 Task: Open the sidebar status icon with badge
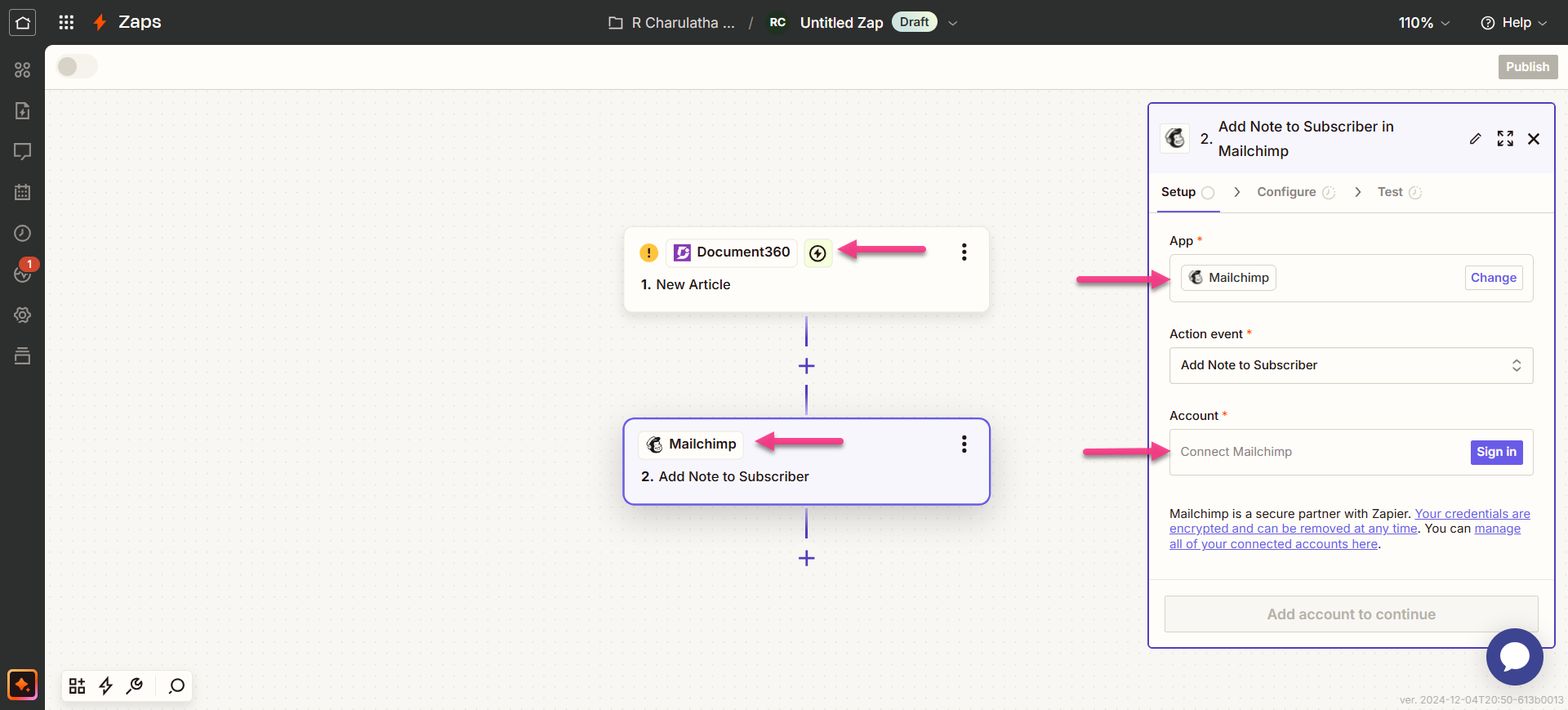point(24,272)
